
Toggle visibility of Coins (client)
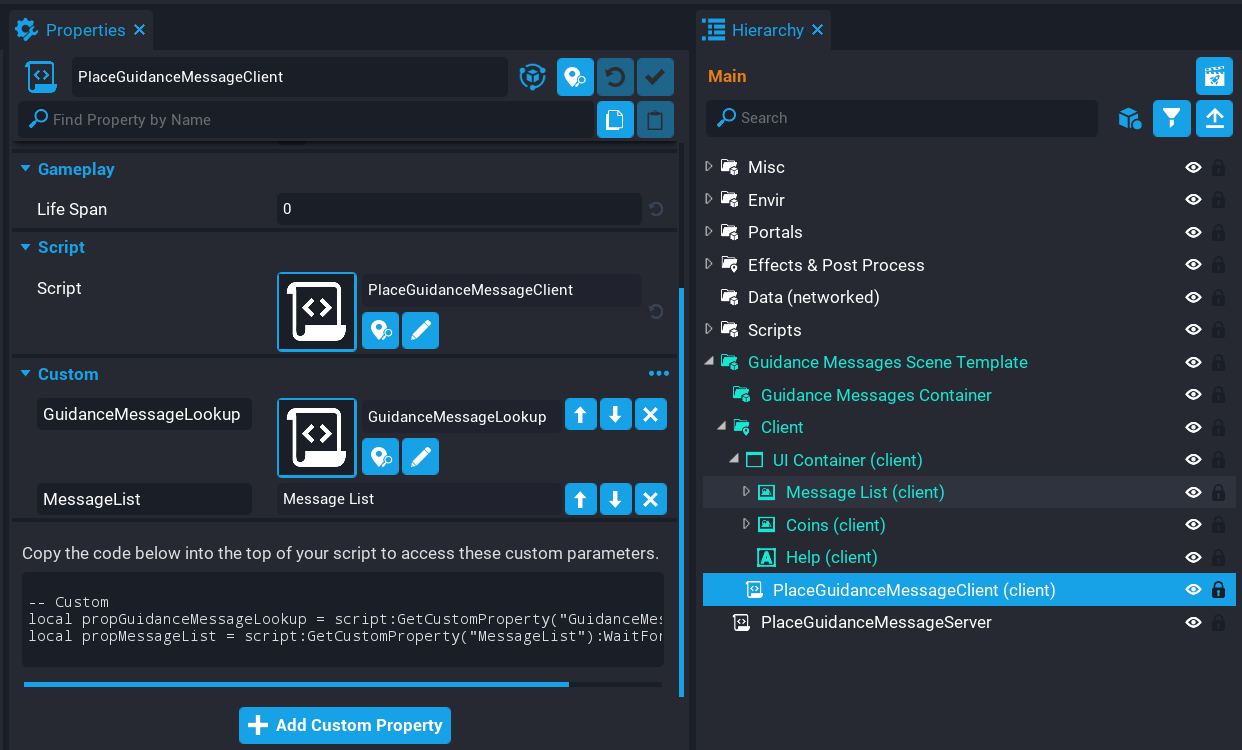pos(1192,525)
